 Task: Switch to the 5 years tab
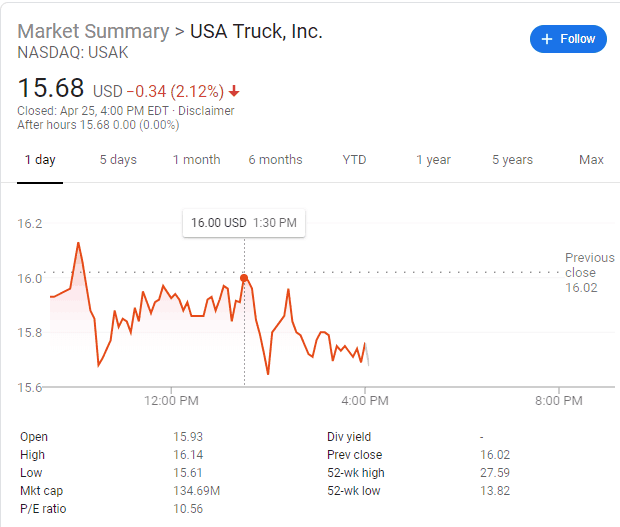pyautogui.click(x=512, y=160)
